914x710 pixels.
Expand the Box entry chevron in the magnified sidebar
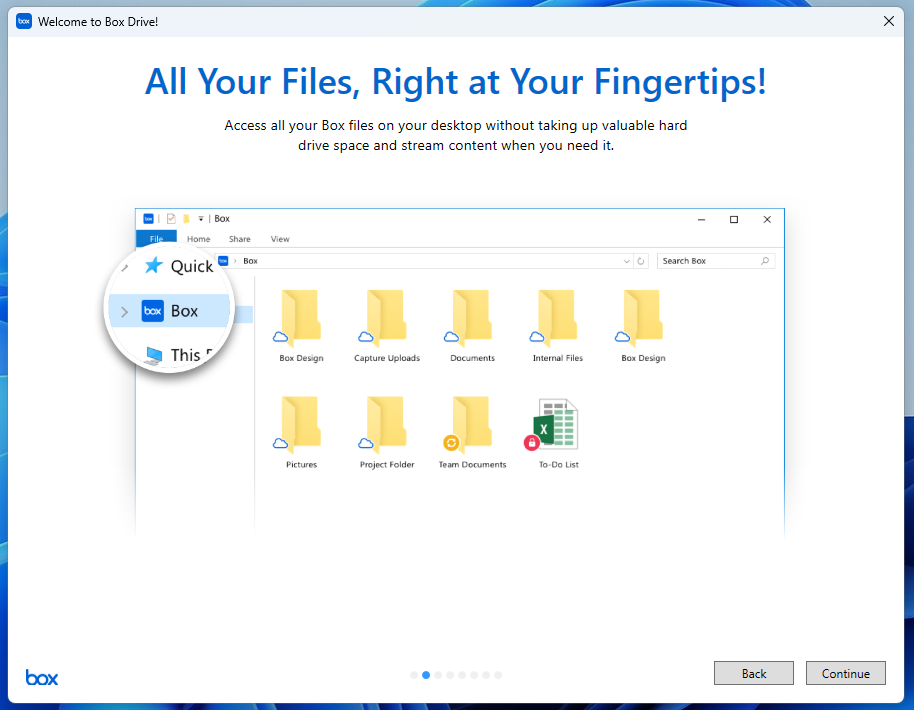[x=124, y=312]
